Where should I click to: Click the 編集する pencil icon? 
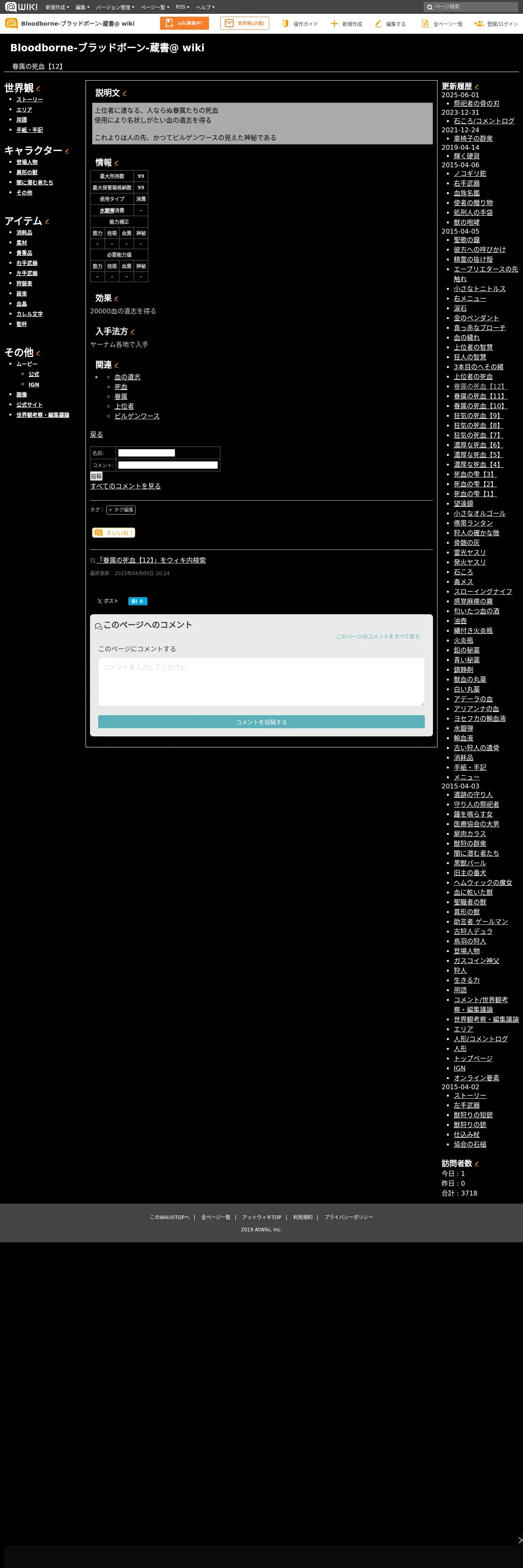(x=378, y=23)
